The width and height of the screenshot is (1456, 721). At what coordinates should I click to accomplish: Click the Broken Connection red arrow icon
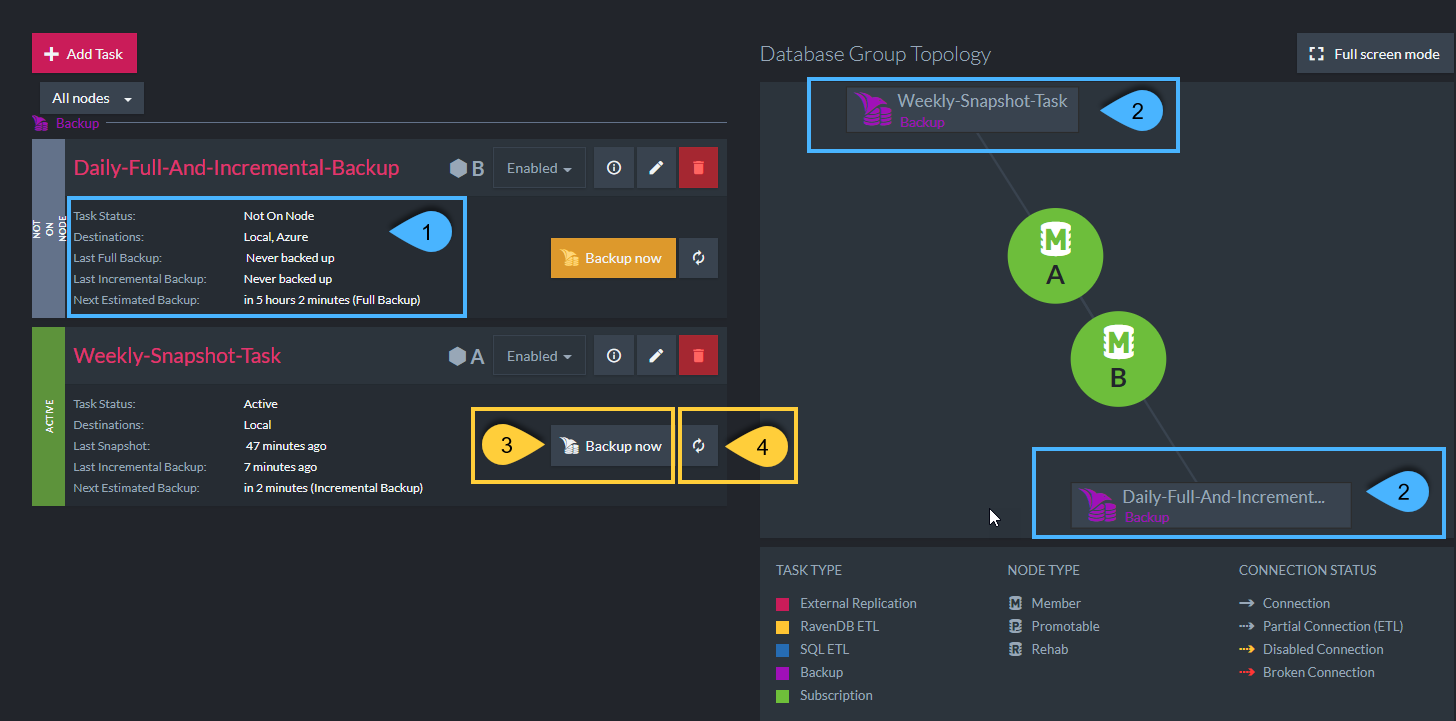[1246, 672]
